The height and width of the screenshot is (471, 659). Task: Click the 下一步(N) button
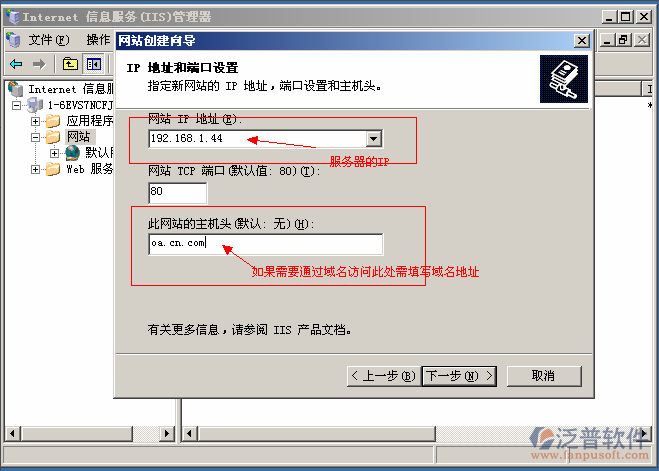[459, 376]
